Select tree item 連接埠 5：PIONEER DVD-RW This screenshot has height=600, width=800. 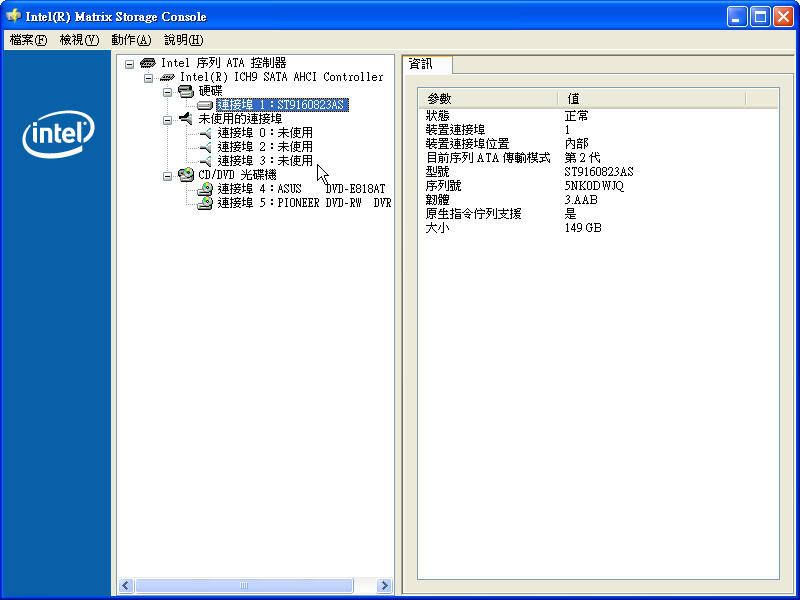point(304,203)
